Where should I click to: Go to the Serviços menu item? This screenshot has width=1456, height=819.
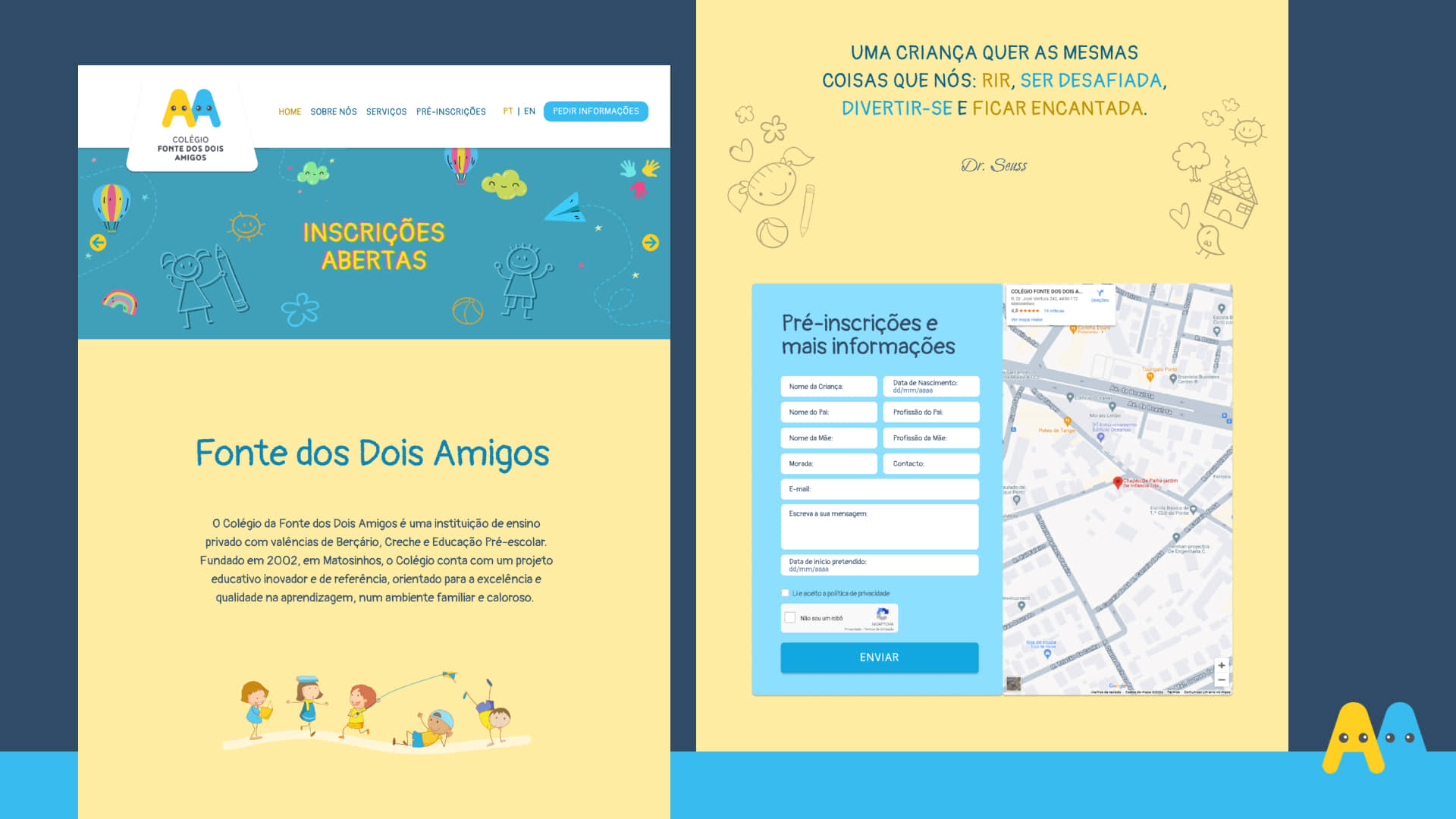[x=386, y=111]
